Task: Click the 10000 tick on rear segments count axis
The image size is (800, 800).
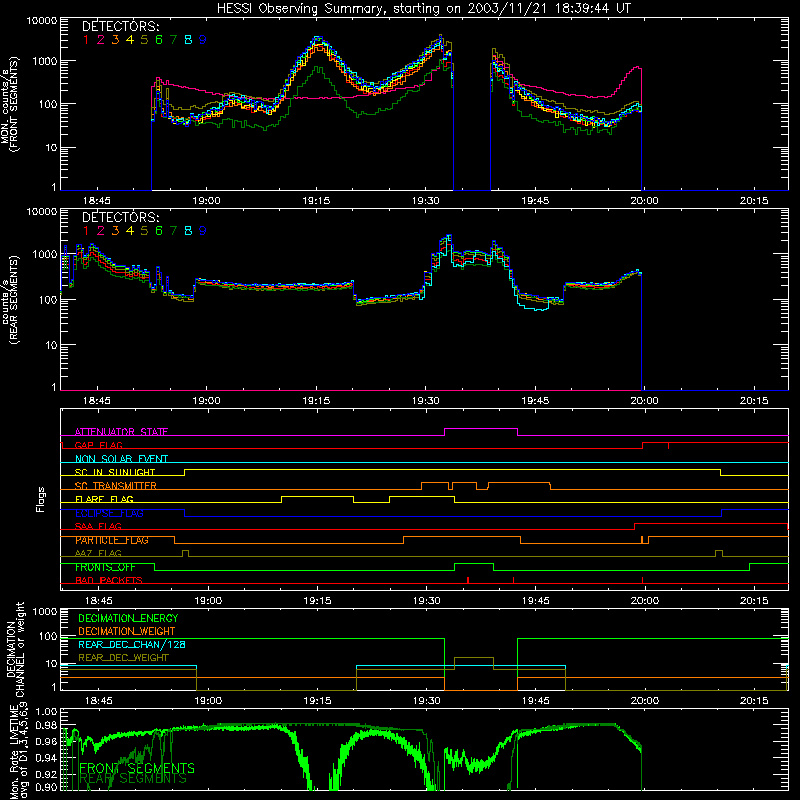Action: tap(42, 212)
